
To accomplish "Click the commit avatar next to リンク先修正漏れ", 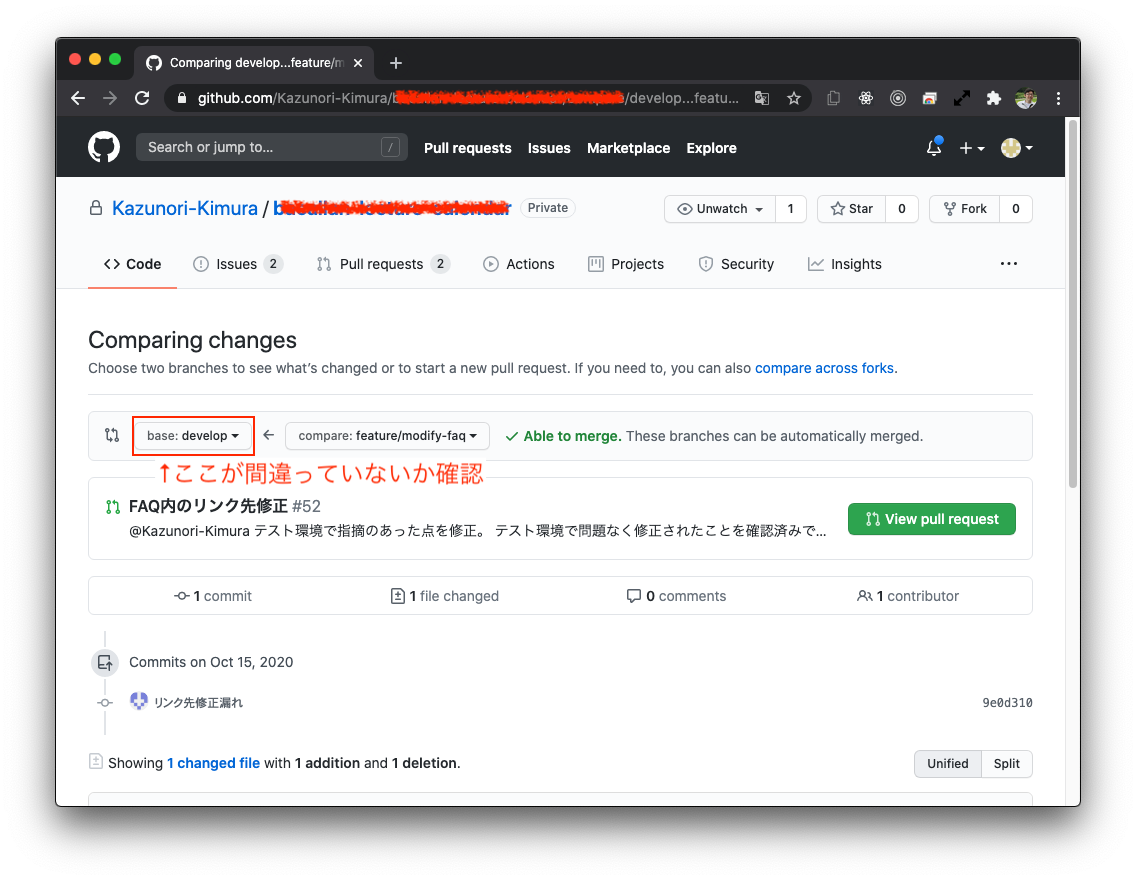I will [138, 702].
